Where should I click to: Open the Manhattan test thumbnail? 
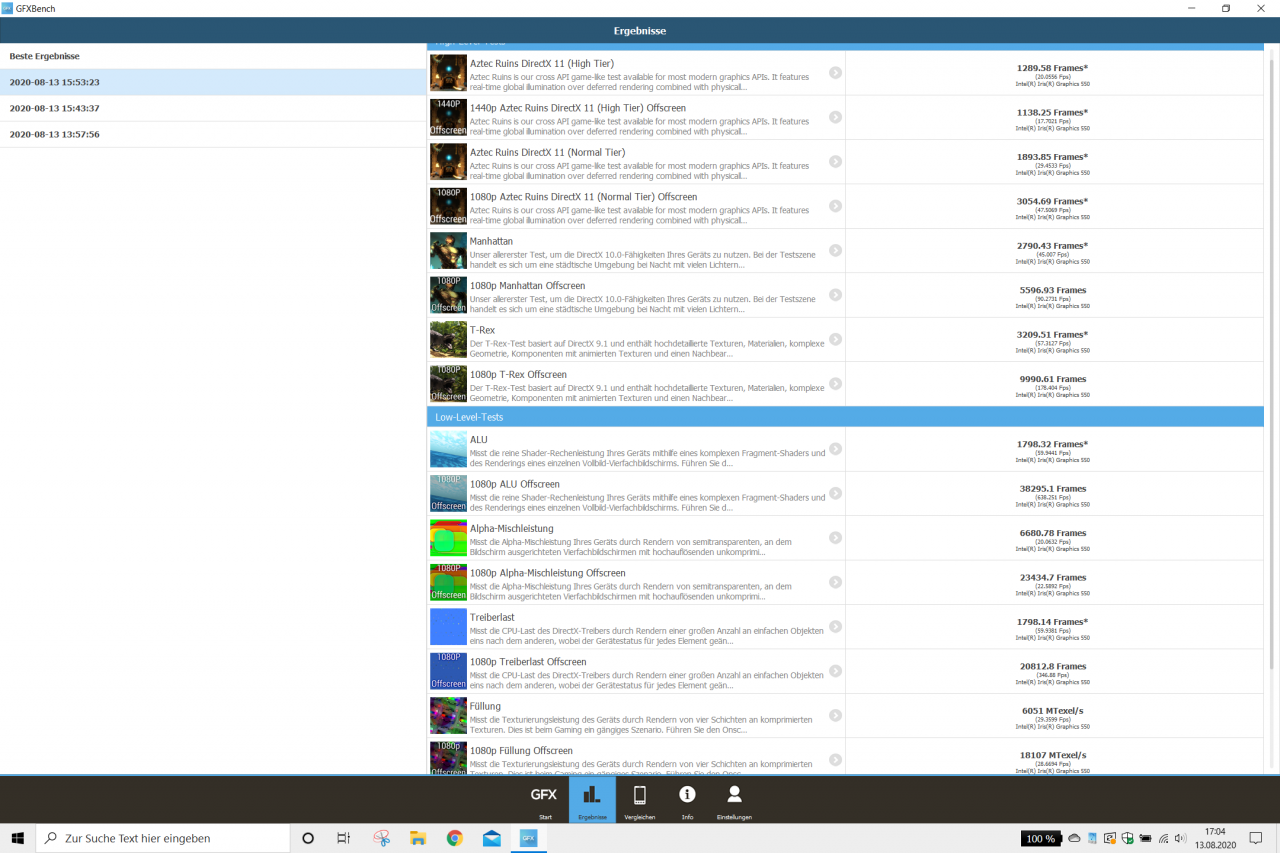[x=448, y=251]
